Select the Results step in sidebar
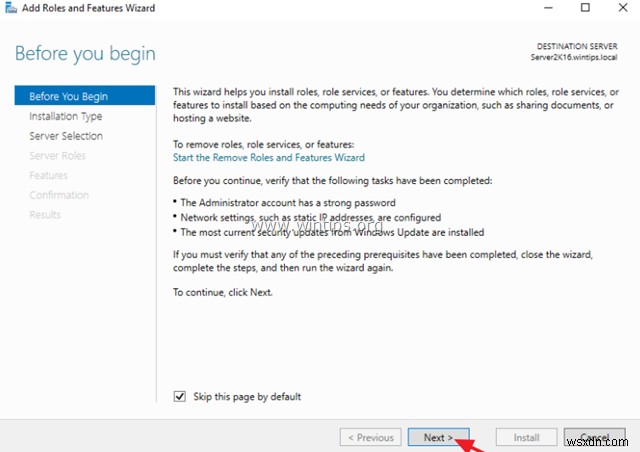Screen dimensions: 640x452 point(45,215)
